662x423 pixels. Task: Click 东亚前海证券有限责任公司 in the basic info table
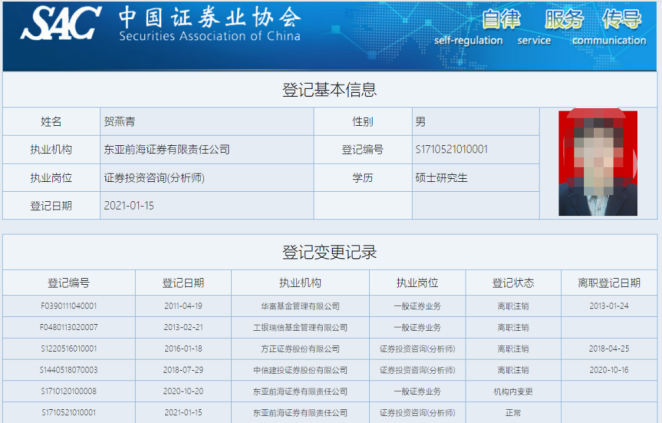(167, 149)
